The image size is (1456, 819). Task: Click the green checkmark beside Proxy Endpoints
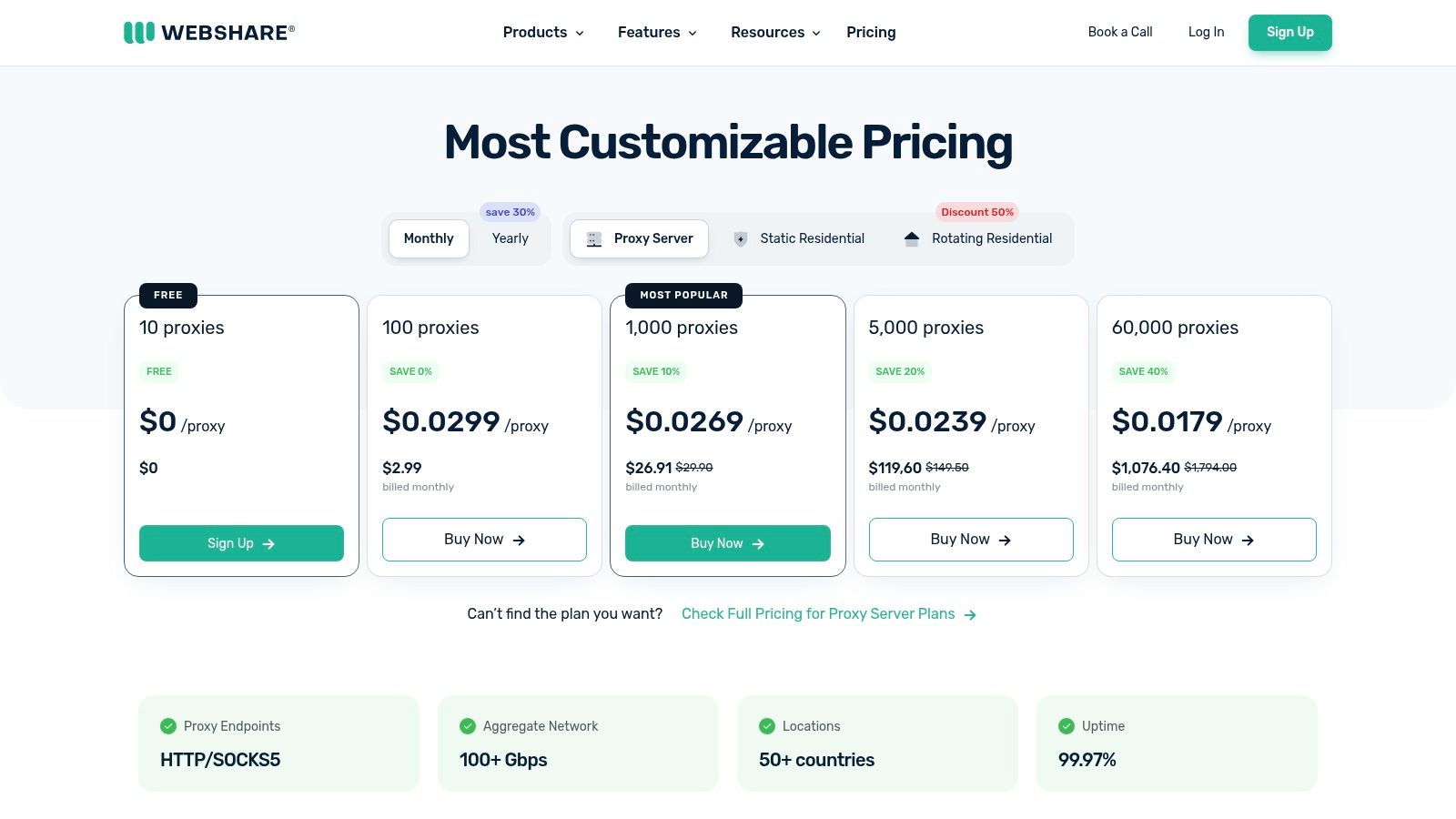(x=168, y=726)
